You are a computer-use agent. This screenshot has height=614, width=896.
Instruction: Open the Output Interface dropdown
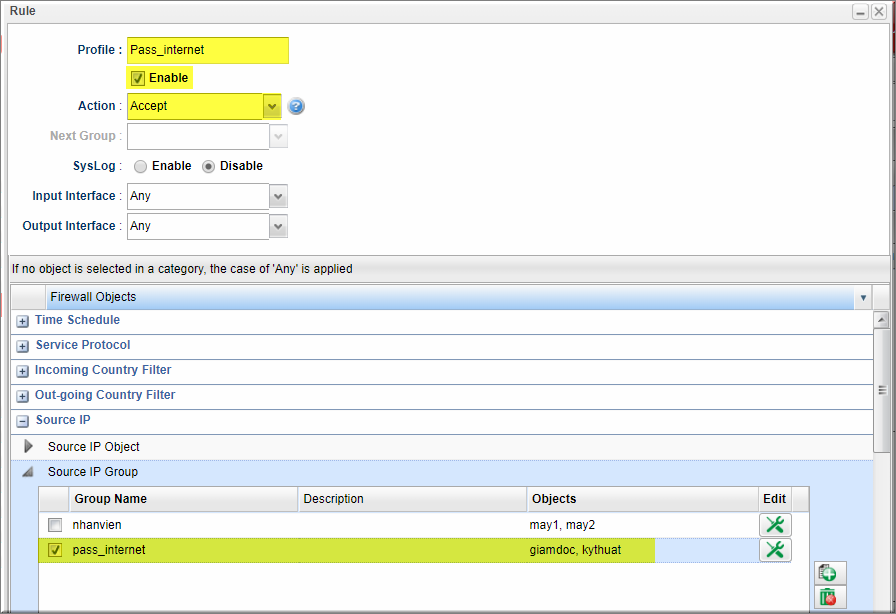click(278, 226)
